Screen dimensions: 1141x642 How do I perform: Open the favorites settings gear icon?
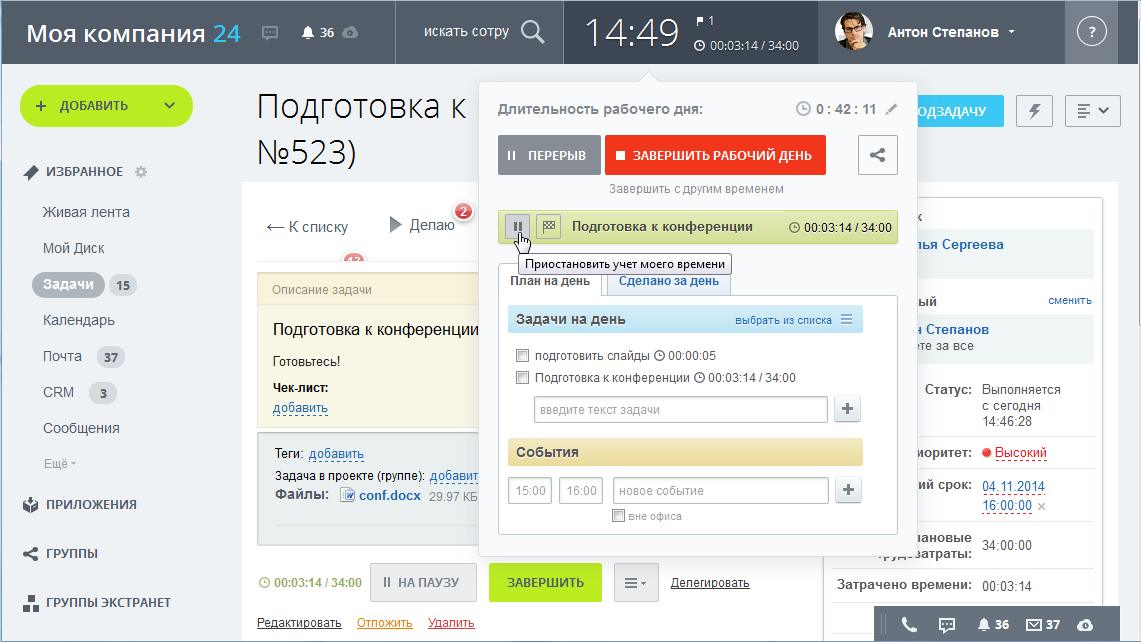coord(141,172)
